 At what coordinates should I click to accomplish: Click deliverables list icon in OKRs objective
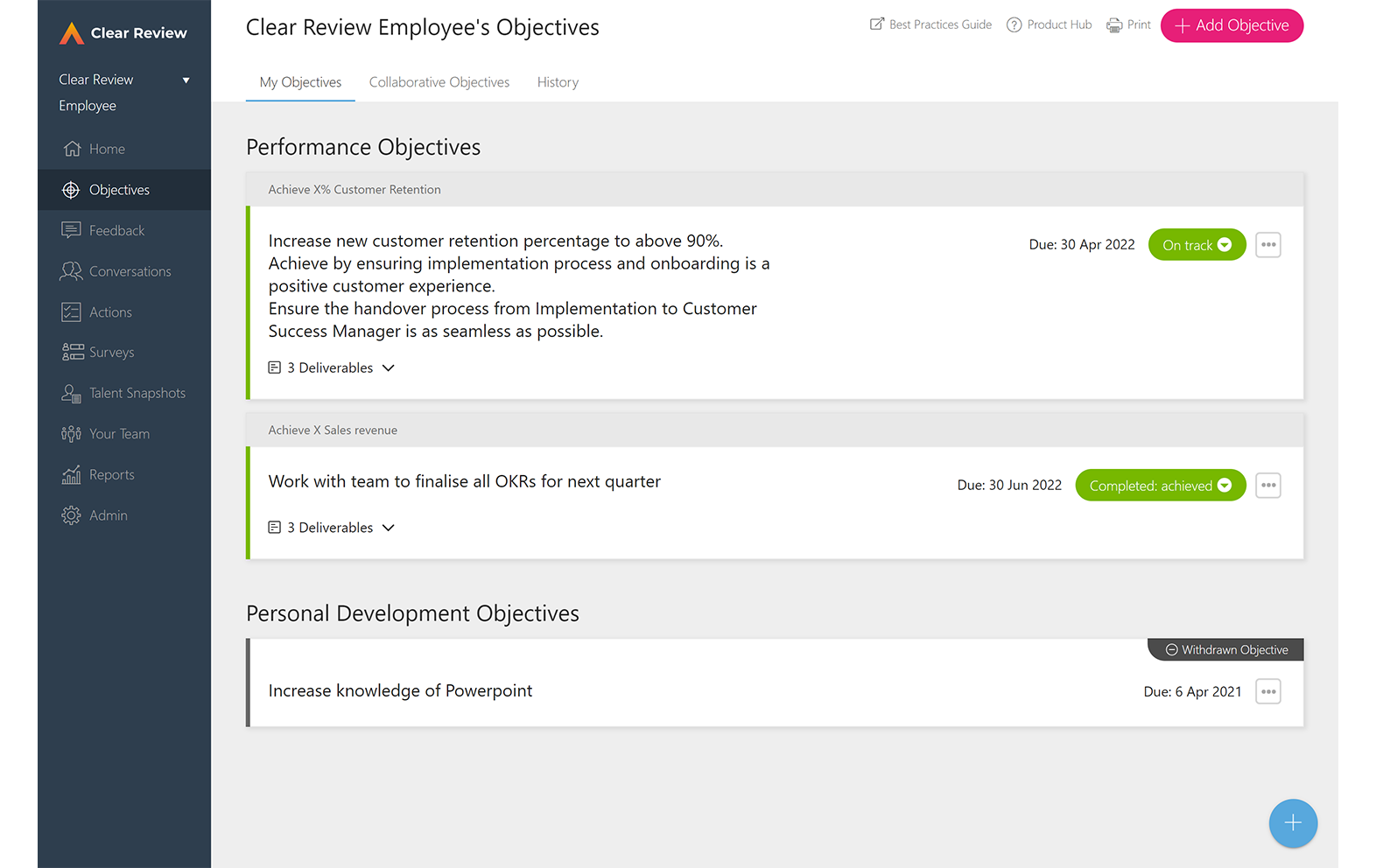pos(275,528)
